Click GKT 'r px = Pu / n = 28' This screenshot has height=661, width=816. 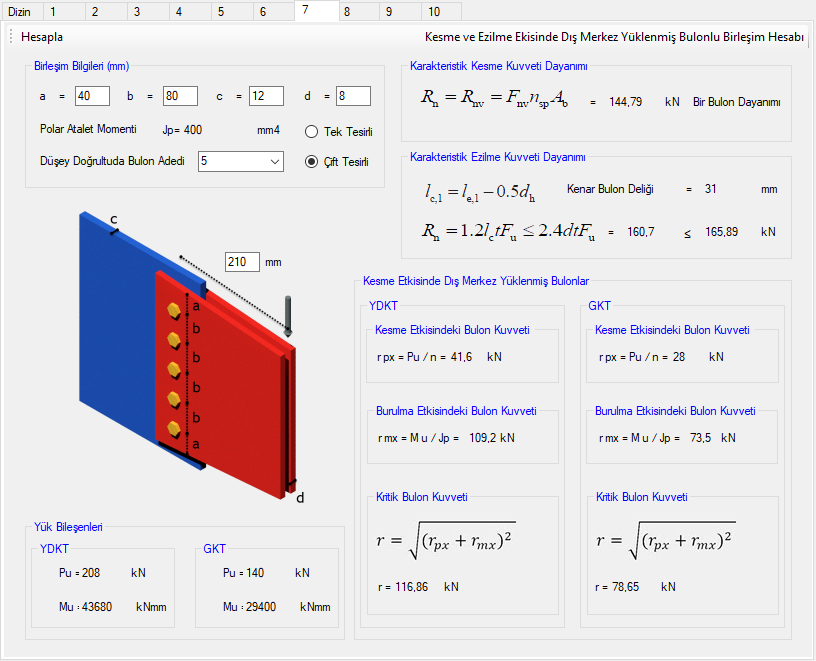[642, 357]
